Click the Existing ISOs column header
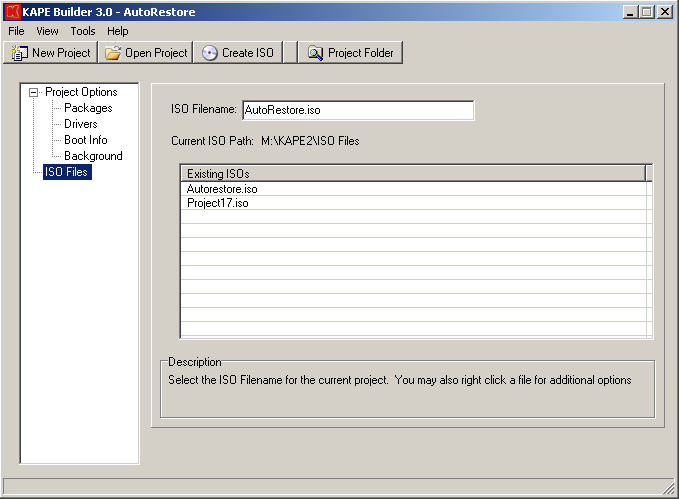Screen dimensions: 679x499 tap(412, 174)
